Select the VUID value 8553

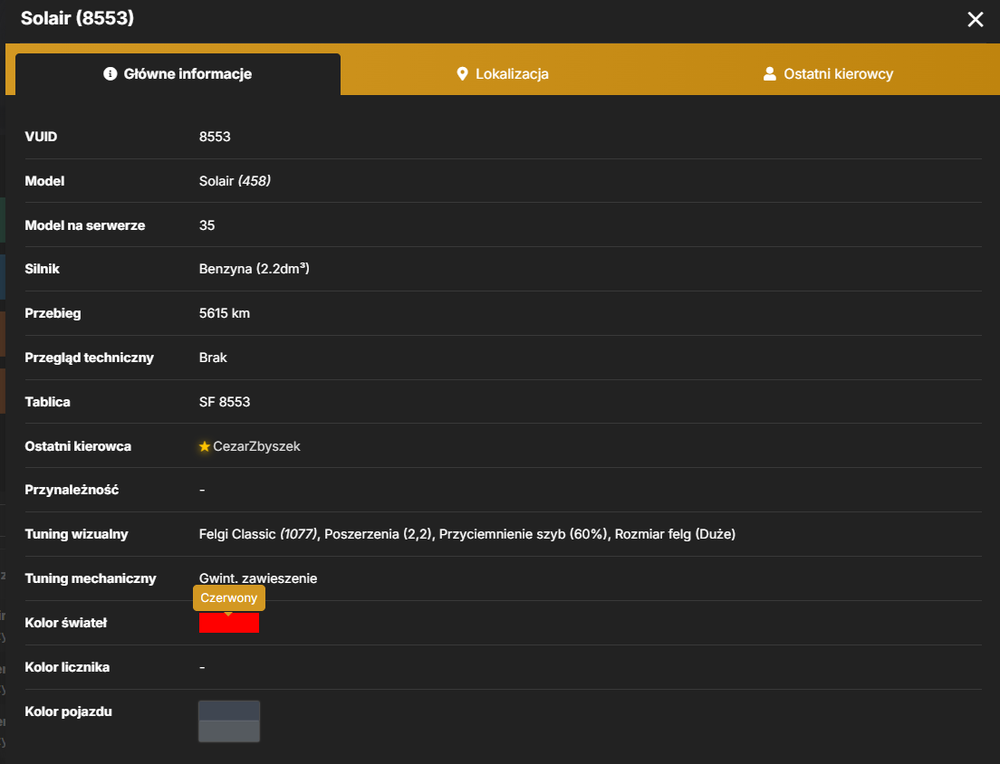(215, 136)
